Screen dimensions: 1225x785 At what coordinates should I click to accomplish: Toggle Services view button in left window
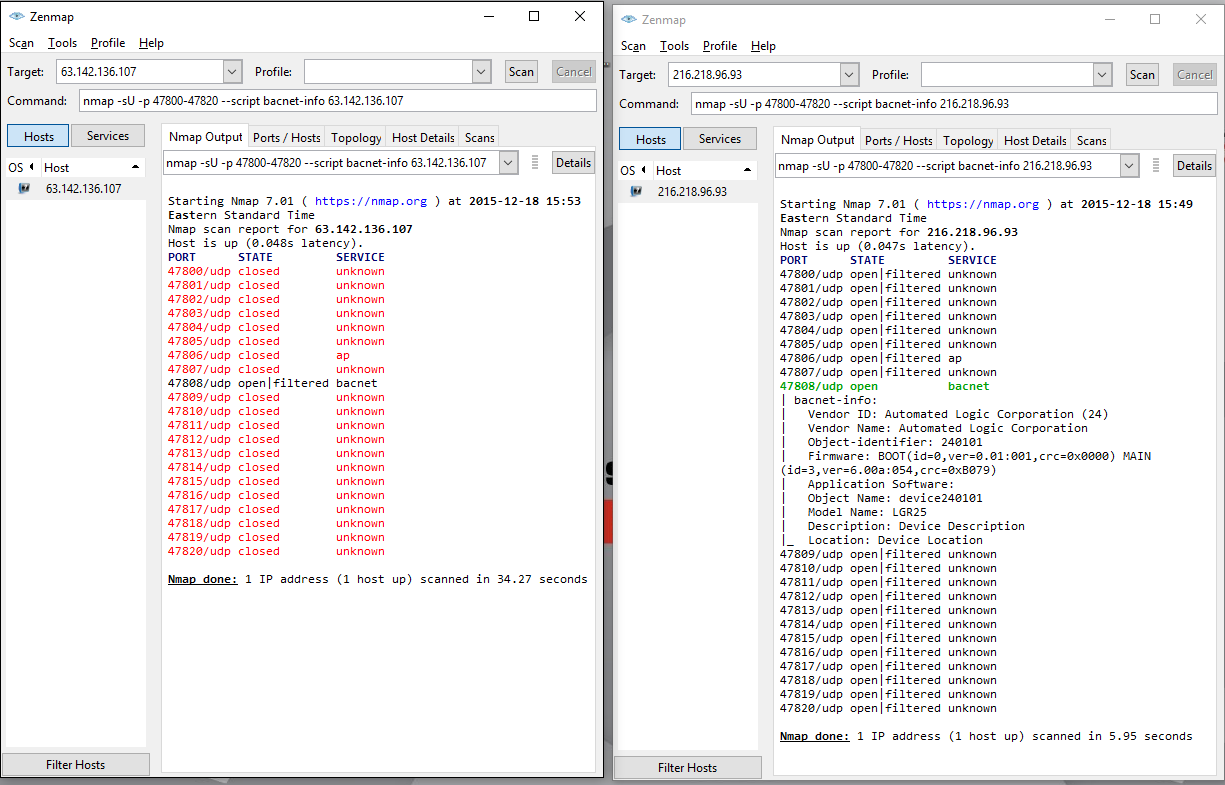coord(108,136)
